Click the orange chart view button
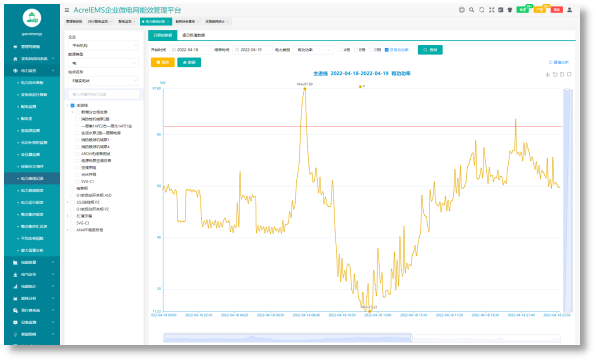 pyautogui.click(x=163, y=62)
